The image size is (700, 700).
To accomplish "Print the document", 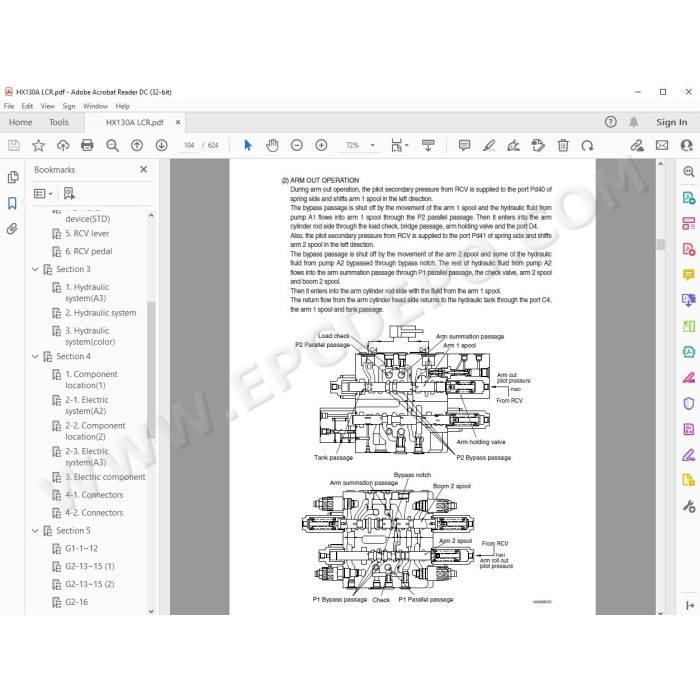I will 87,145.
